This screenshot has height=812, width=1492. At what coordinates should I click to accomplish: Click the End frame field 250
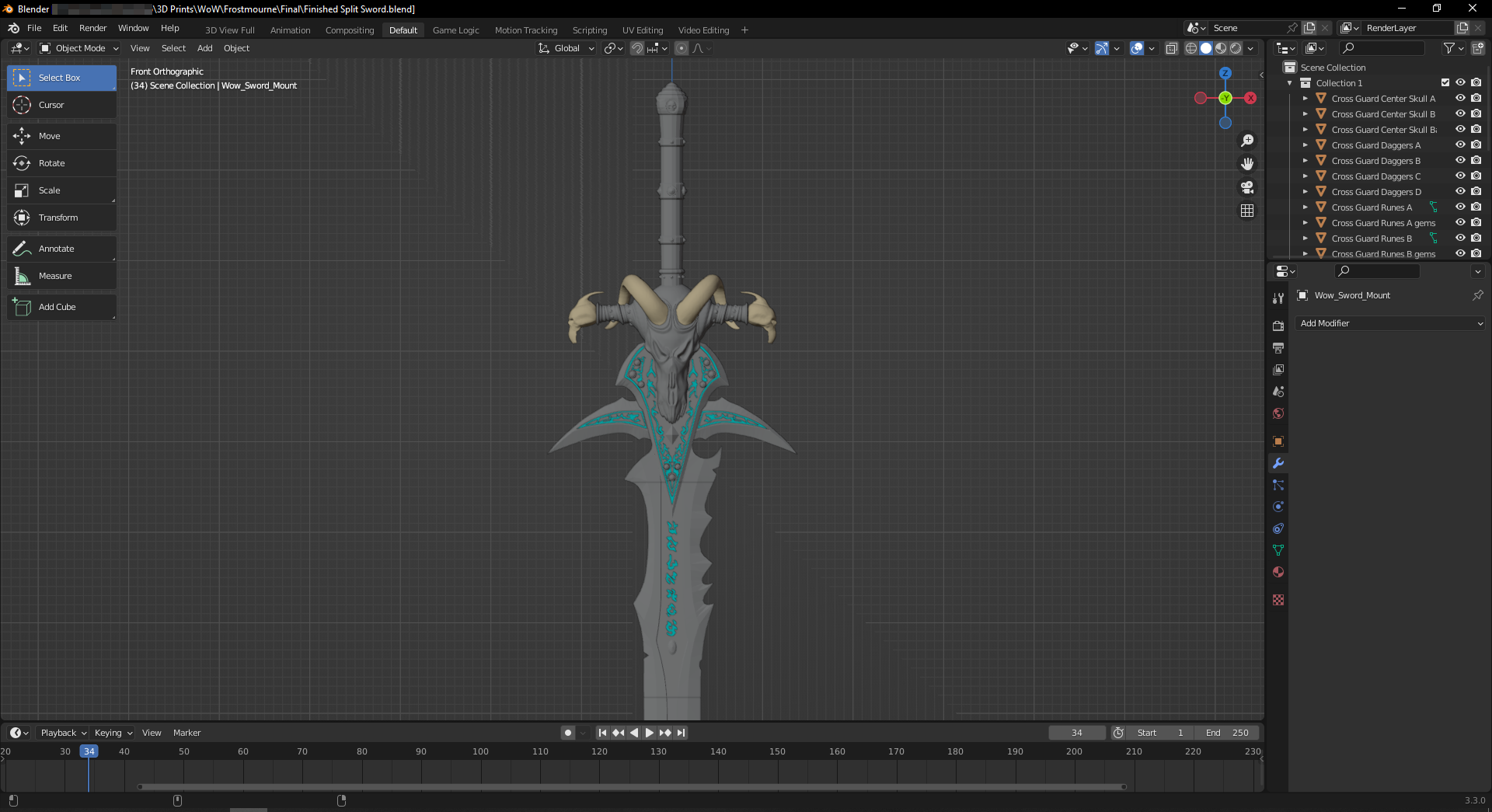[1227, 733]
